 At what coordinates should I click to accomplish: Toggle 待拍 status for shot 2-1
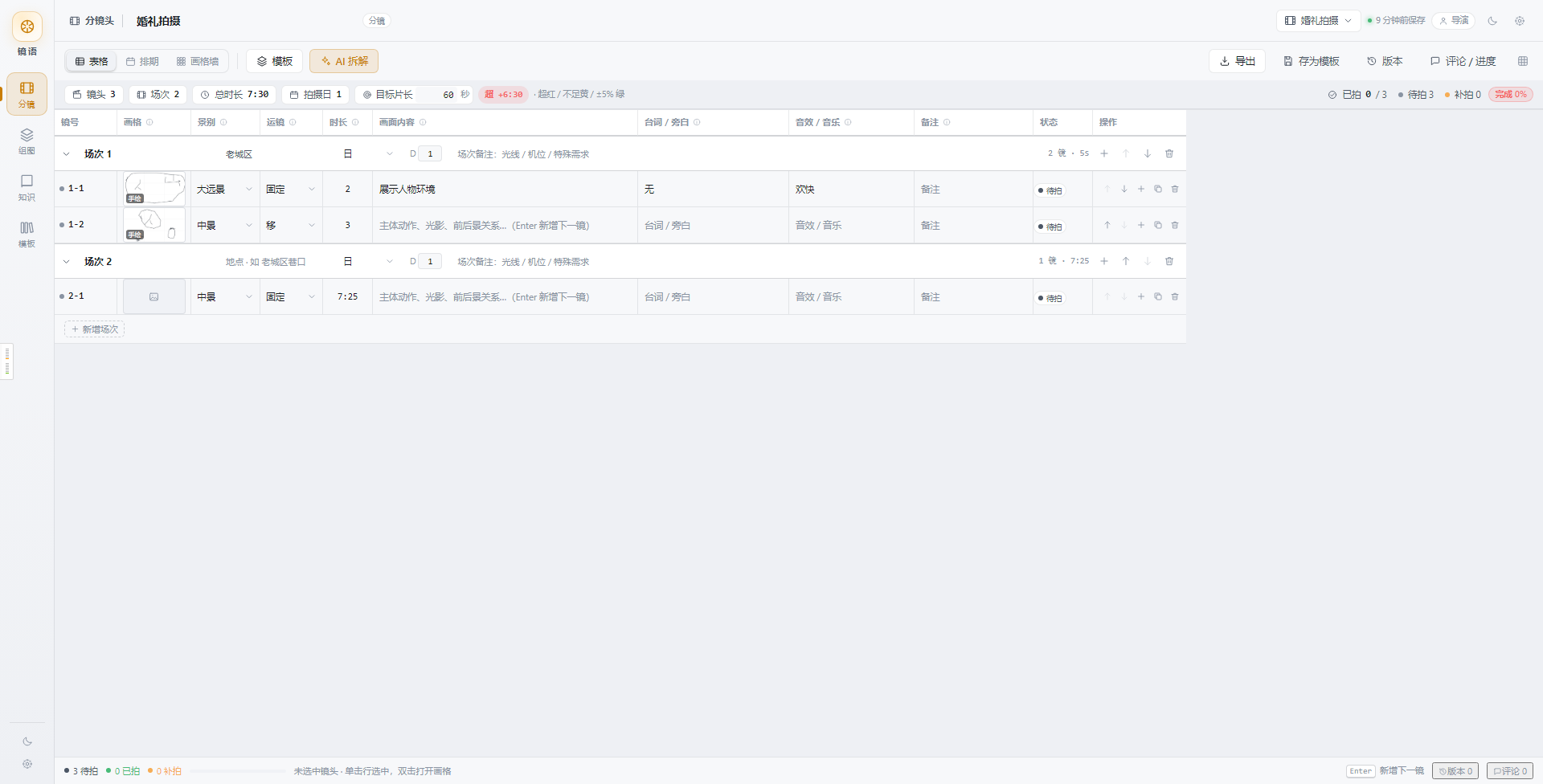(x=1050, y=298)
